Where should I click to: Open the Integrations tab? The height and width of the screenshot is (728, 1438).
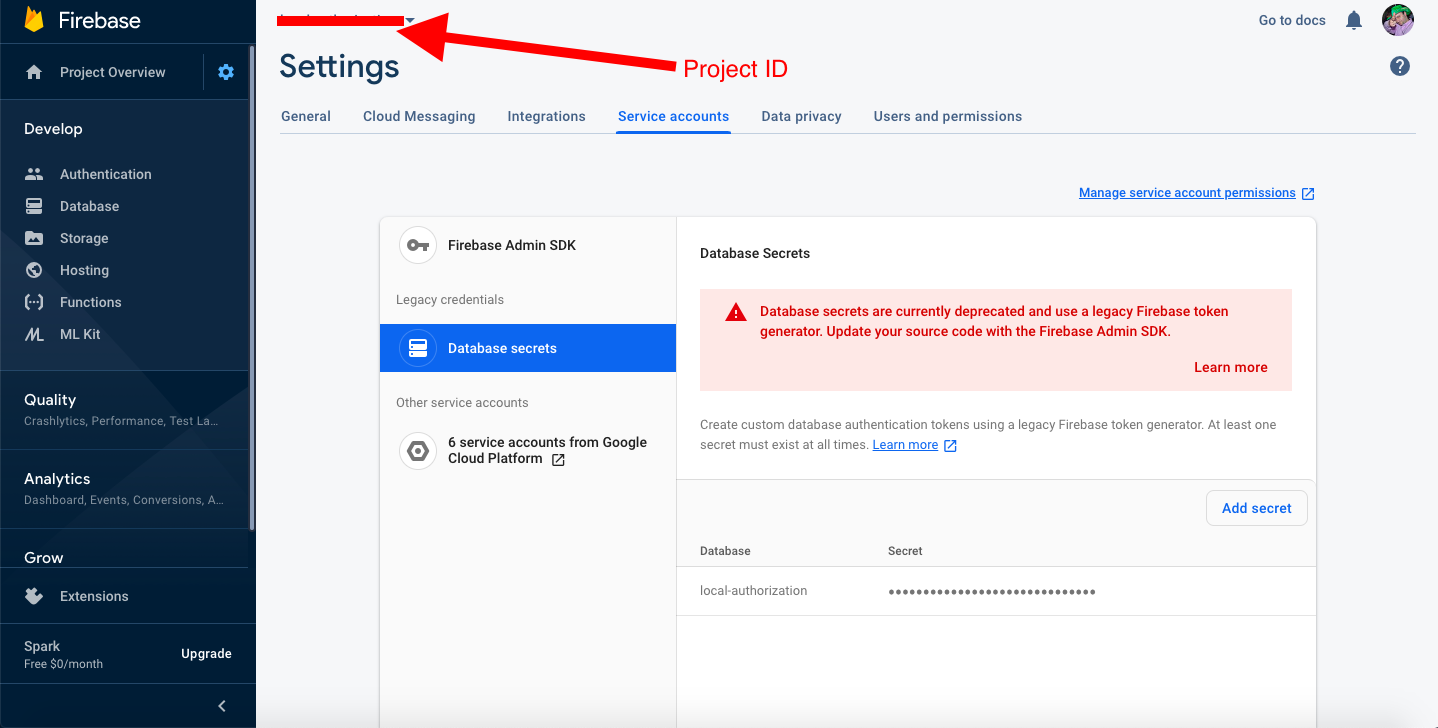[x=546, y=116]
